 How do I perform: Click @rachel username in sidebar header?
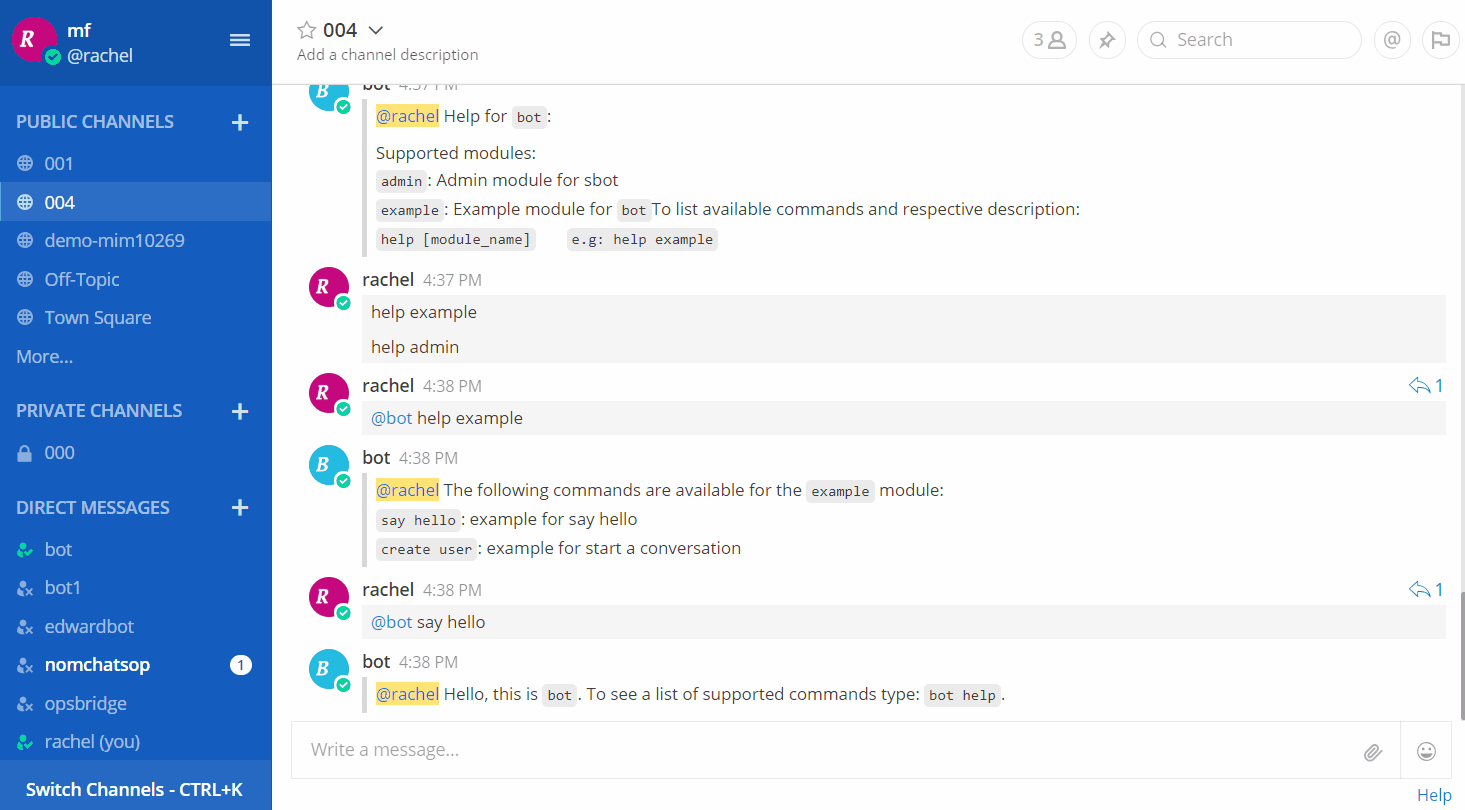(x=100, y=56)
